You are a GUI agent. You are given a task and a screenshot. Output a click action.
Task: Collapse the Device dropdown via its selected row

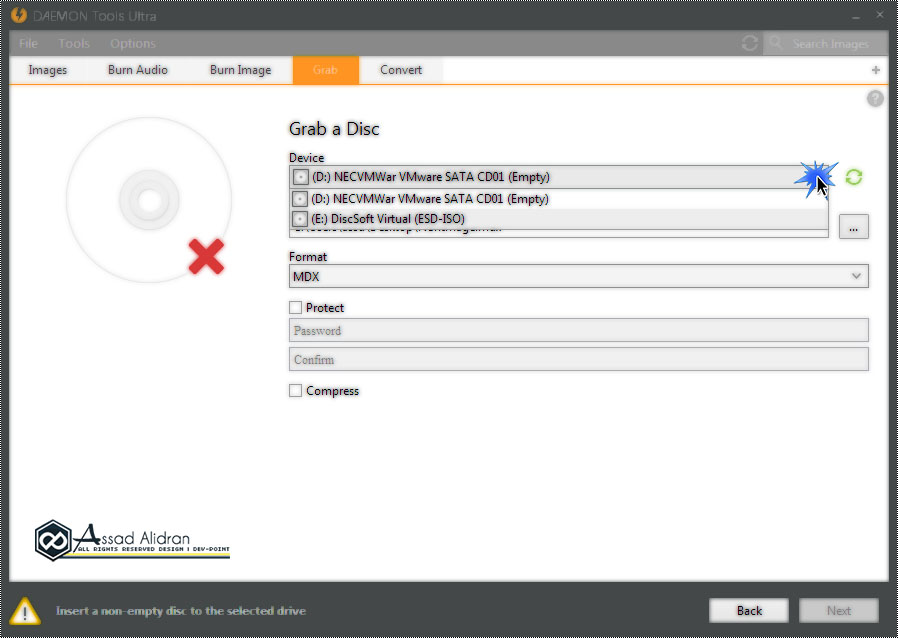click(x=558, y=177)
